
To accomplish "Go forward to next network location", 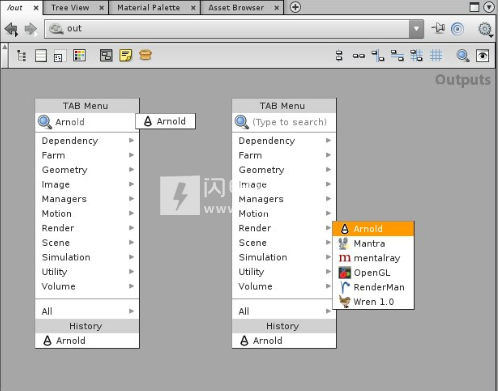I will point(31,29).
